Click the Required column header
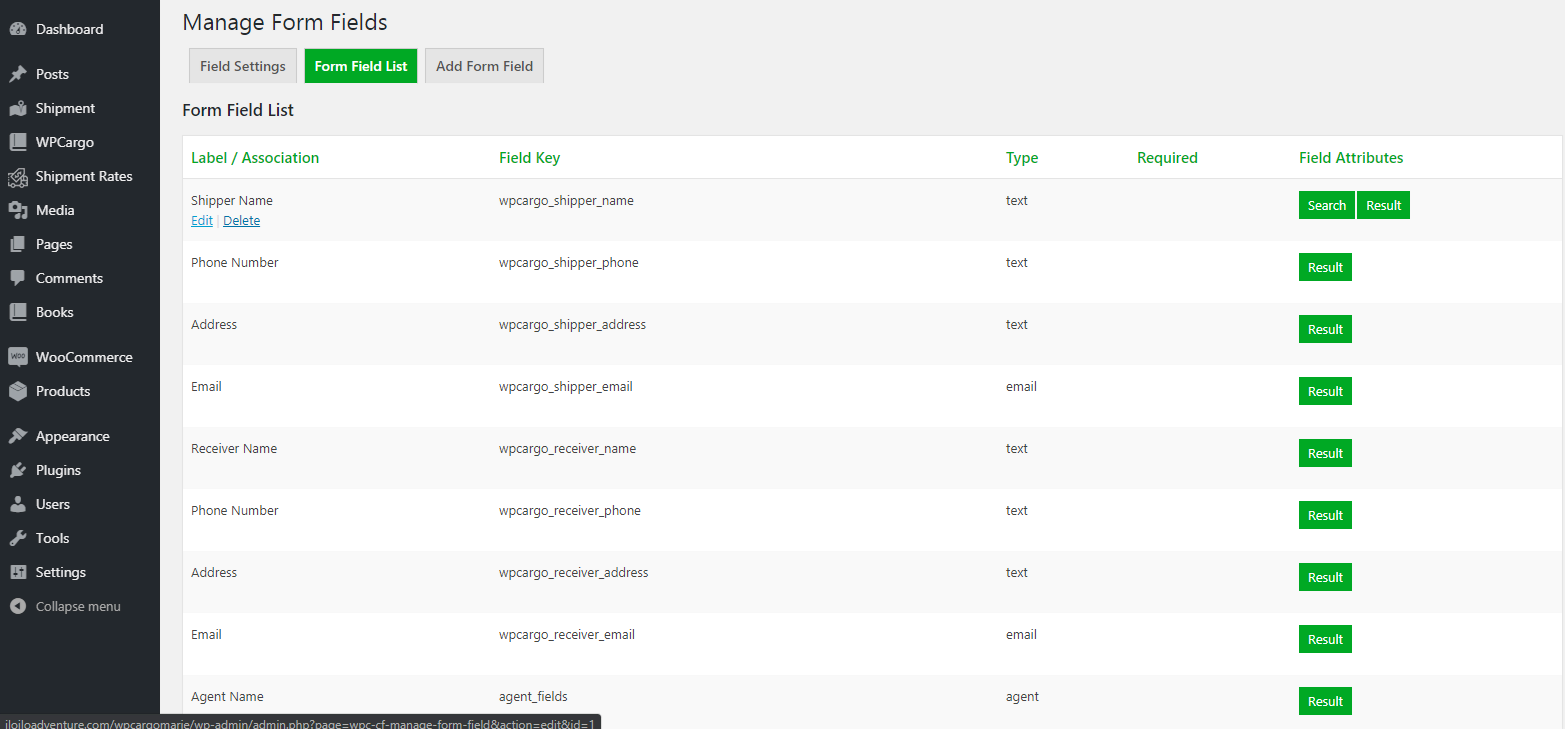The image size is (1565, 729). click(x=1167, y=158)
